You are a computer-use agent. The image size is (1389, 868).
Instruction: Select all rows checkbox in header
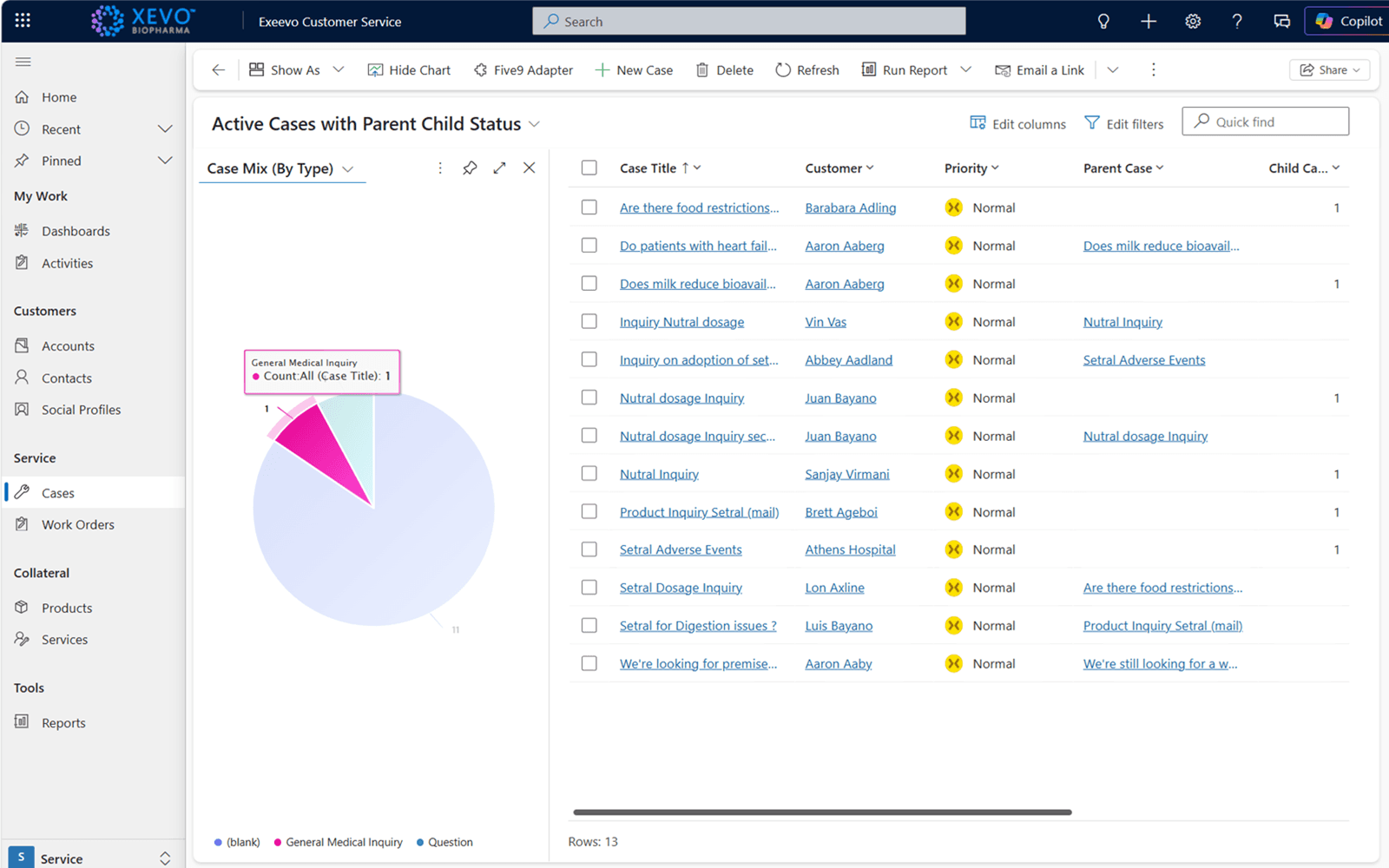(589, 168)
